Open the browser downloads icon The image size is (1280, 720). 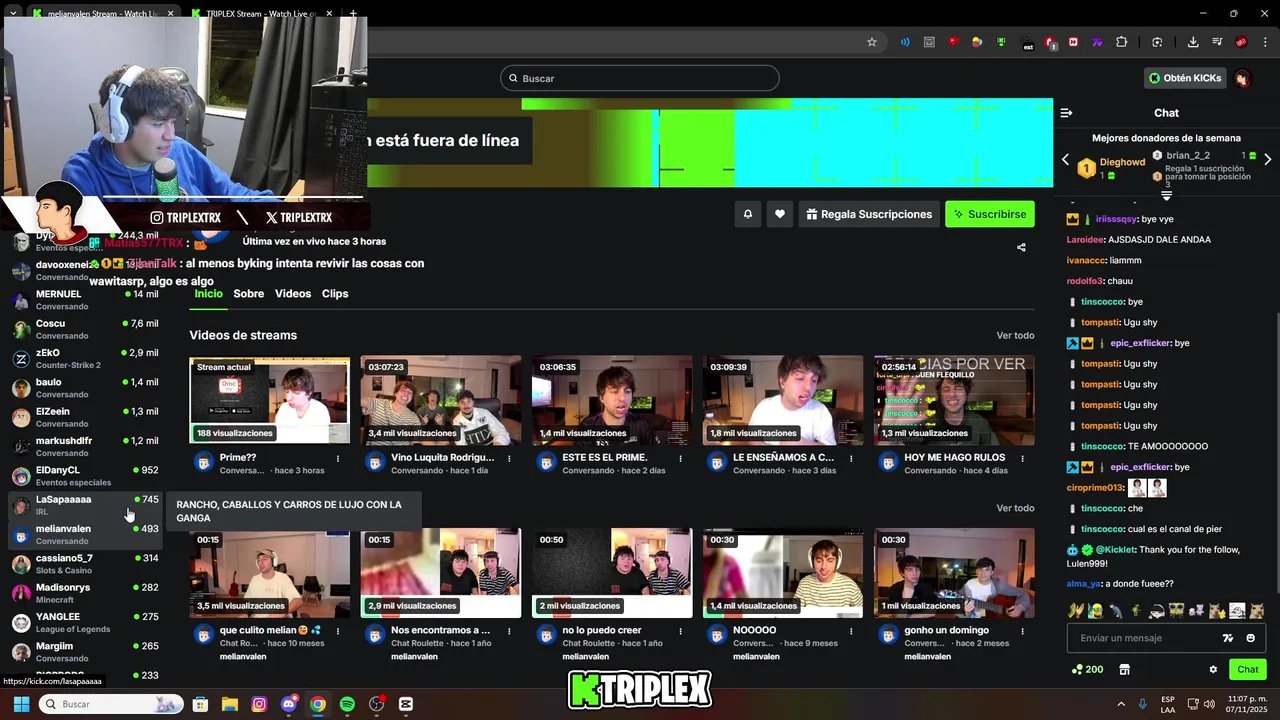[x=1193, y=42]
